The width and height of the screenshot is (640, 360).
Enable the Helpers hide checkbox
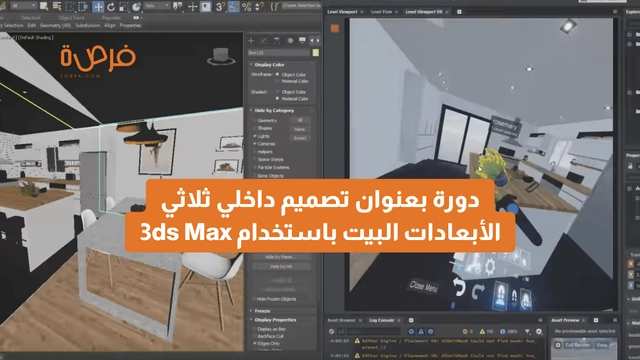tap(255, 151)
